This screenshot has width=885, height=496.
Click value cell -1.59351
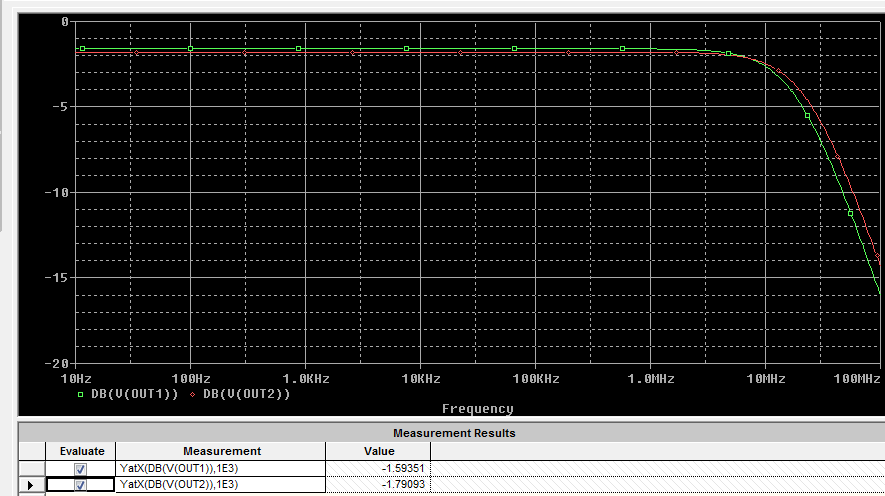pos(378,468)
